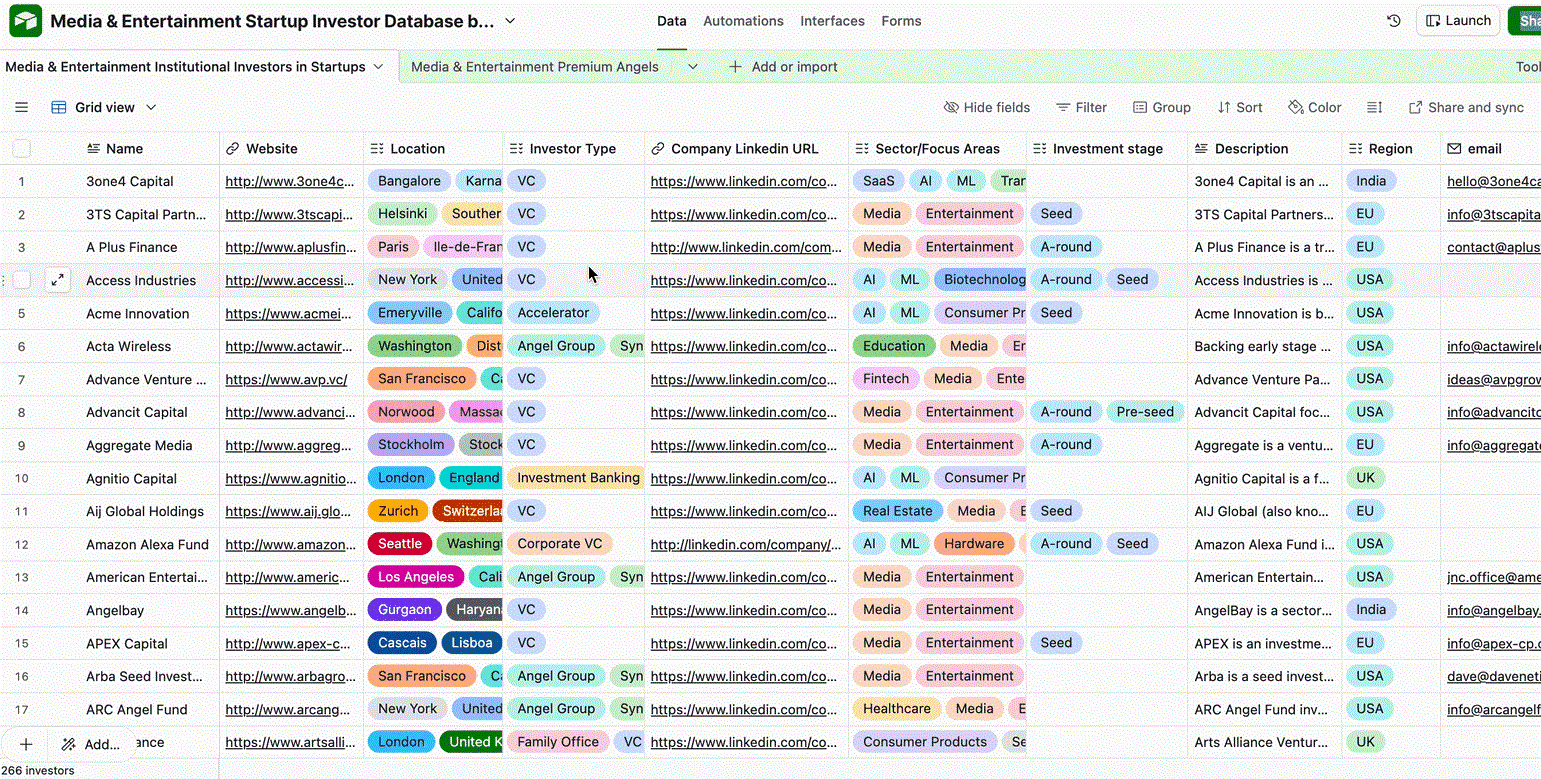Check the Access Industries row checkbox
Image resolution: width=1541 pixels, height=779 pixels.
(22, 281)
